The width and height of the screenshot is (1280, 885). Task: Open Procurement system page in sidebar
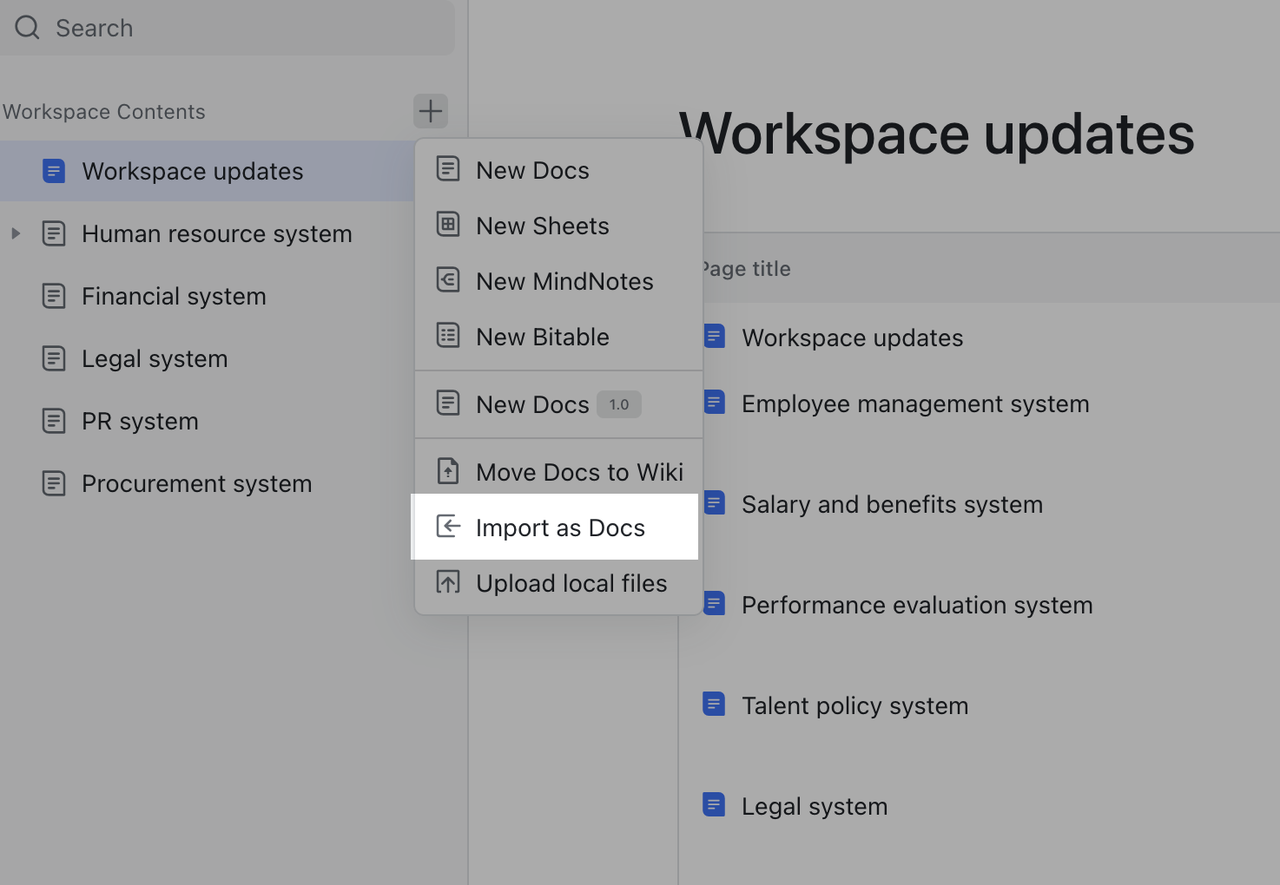tap(196, 484)
